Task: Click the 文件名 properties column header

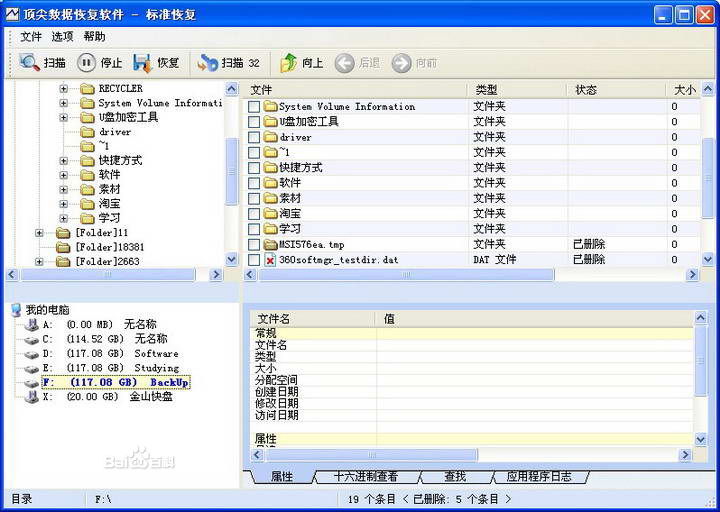Action: [x=314, y=319]
